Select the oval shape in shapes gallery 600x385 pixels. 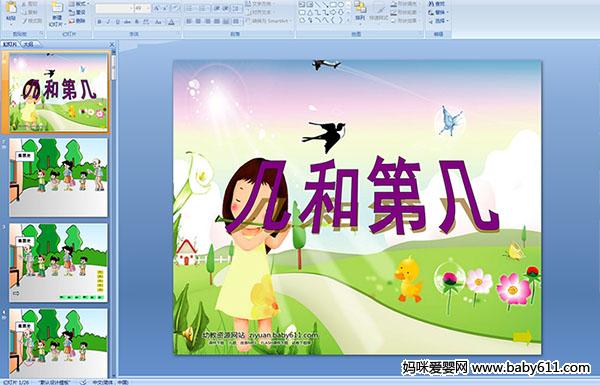coord(341,4)
